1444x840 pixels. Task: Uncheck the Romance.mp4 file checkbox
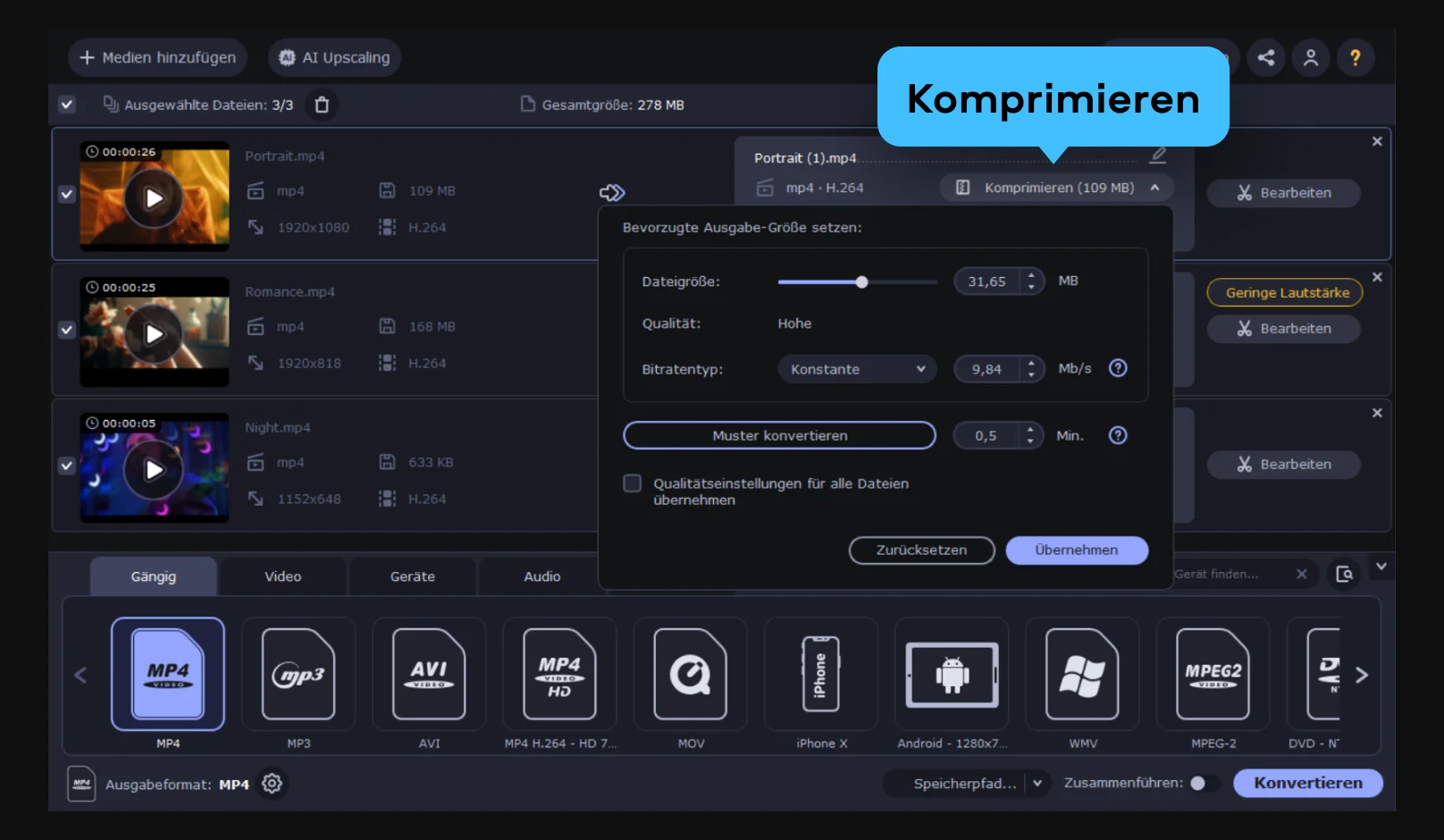pos(67,330)
